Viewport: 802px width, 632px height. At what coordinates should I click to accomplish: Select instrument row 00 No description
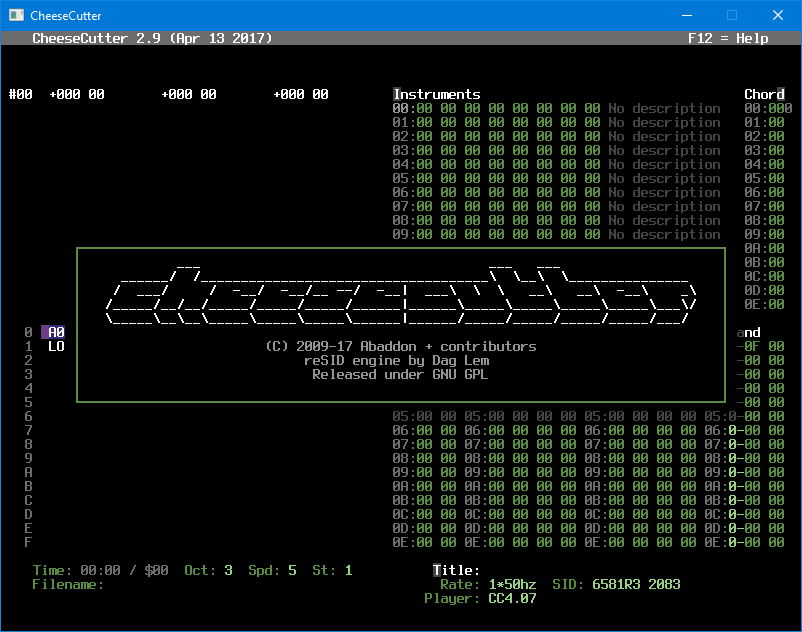click(556, 108)
